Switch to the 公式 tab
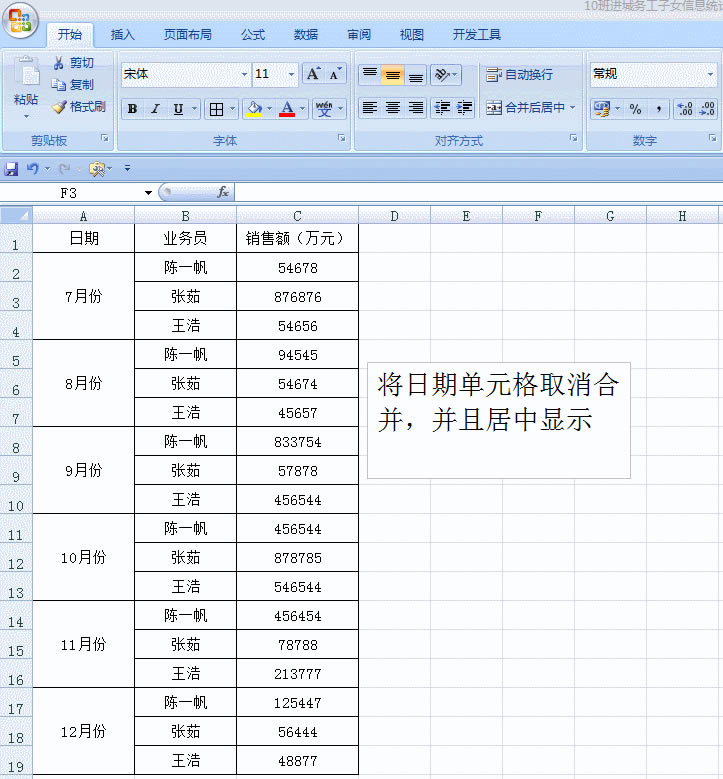Screen dimensions: 723x779 click(x=253, y=35)
